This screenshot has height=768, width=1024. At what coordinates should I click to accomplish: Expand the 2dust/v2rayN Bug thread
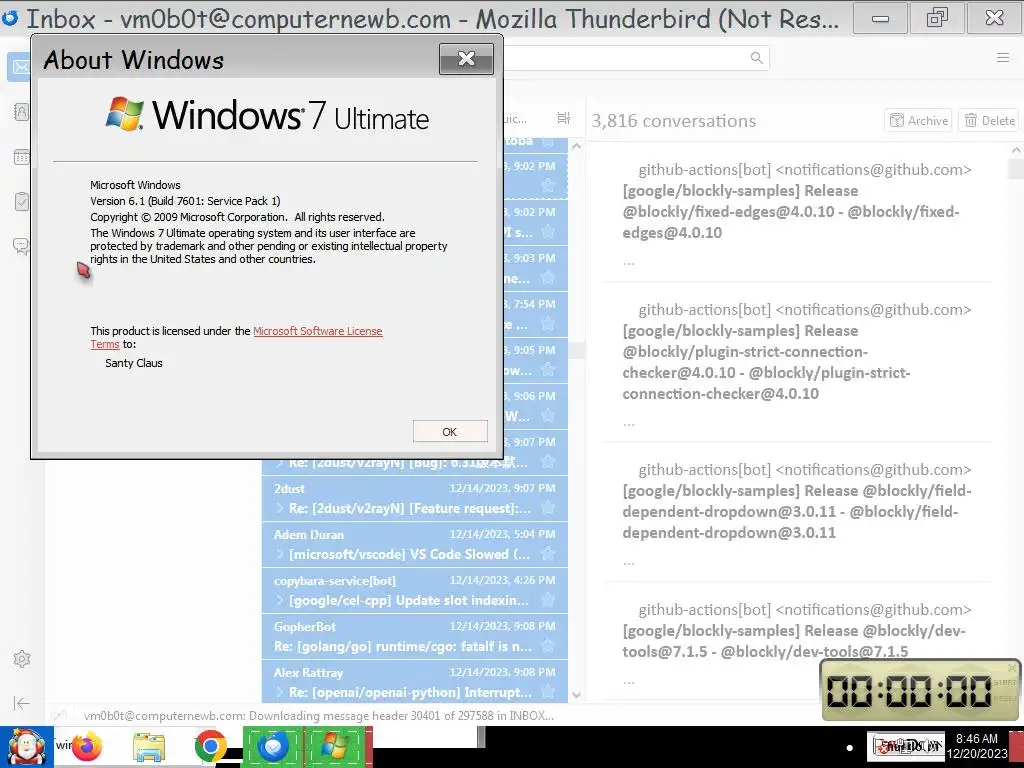coord(280,462)
